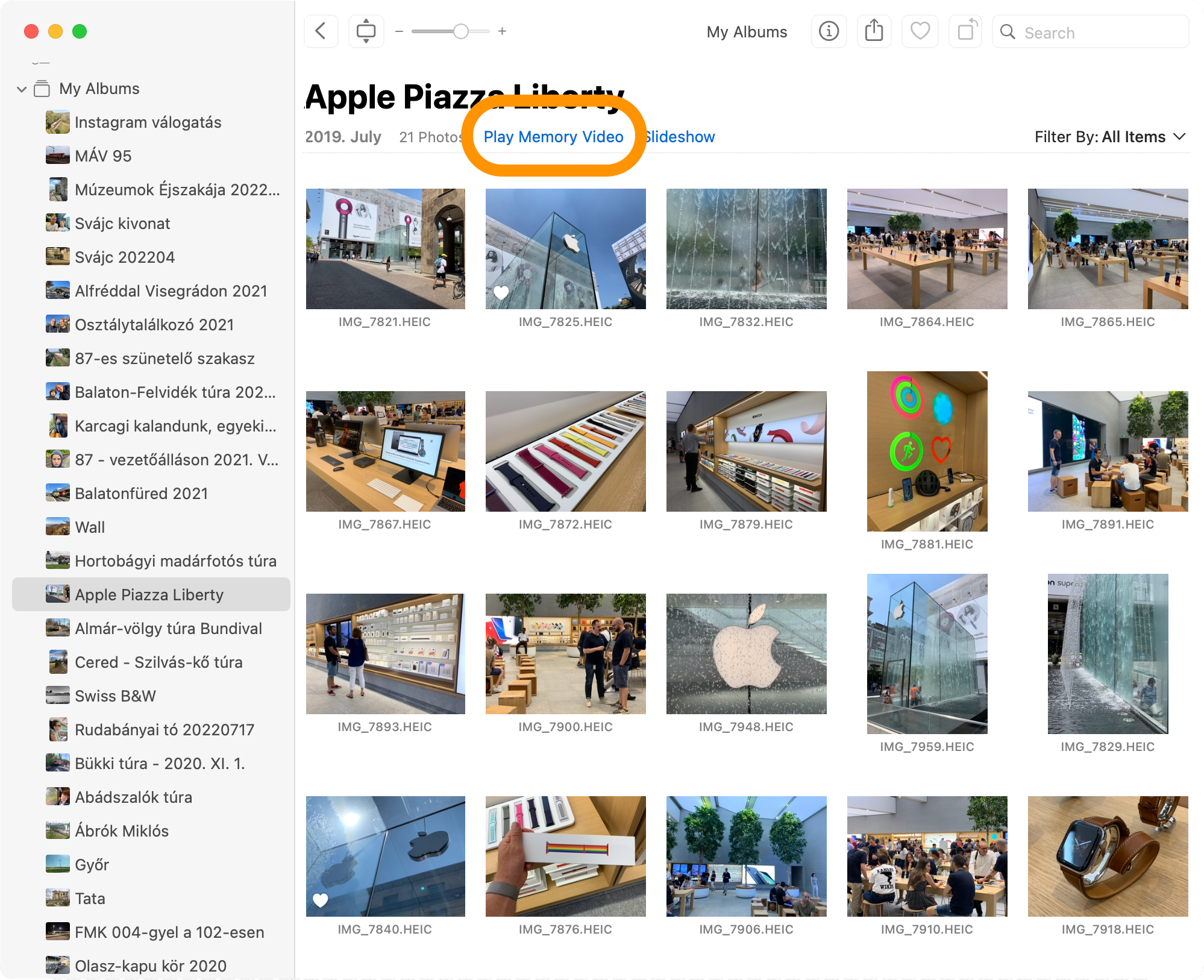Open the MÁV 95 album

(x=151, y=156)
